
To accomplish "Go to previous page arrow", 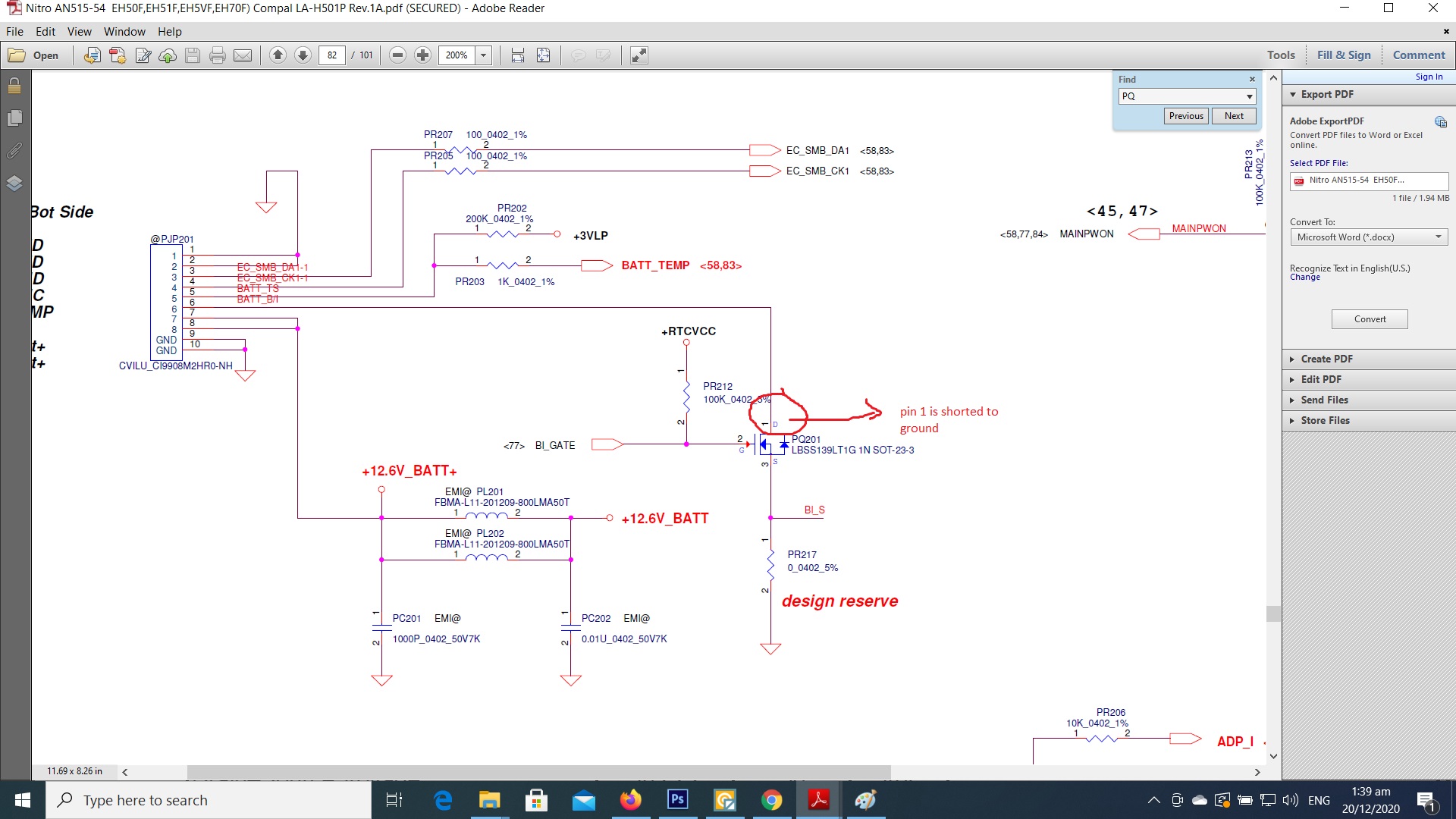I will [x=278, y=55].
